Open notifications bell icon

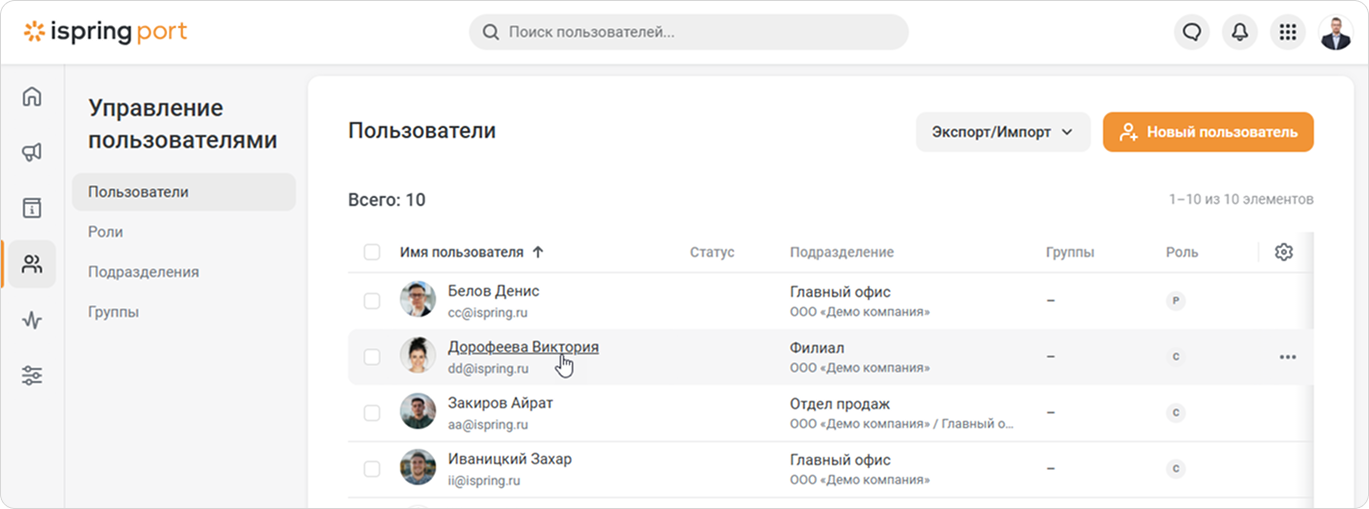(x=1240, y=32)
